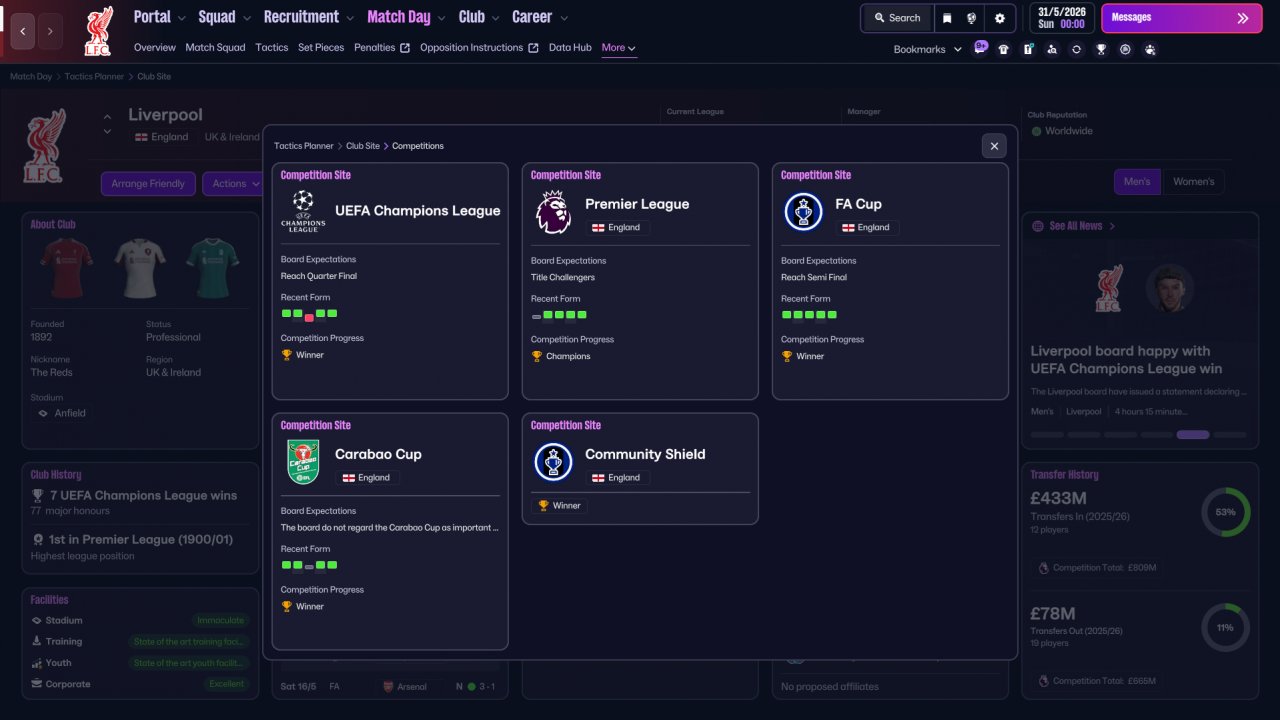The height and width of the screenshot is (720, 1280).
Task: Click the 53% transfers in progress ring
Action: point(1226,512)
